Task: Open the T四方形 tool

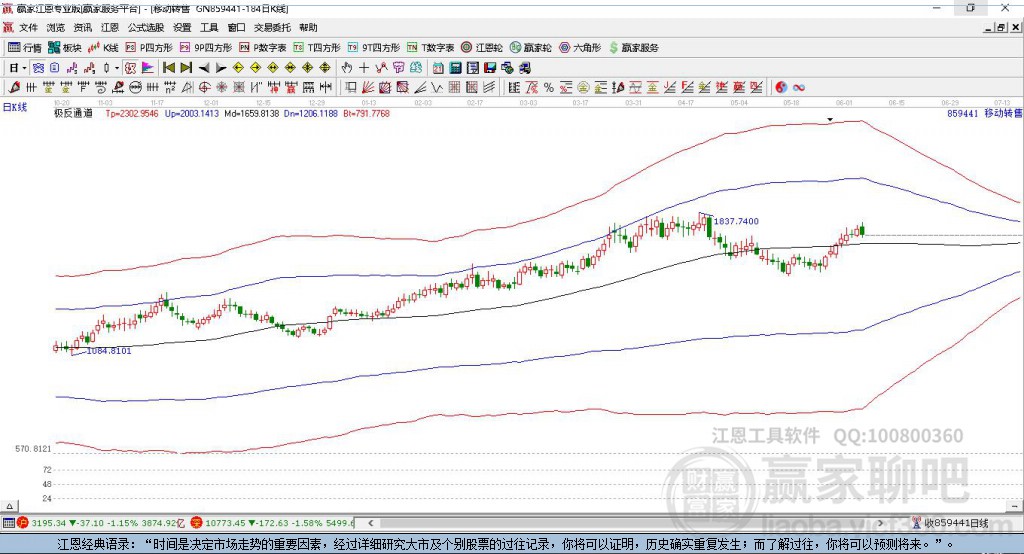Action: coord(317,48)
